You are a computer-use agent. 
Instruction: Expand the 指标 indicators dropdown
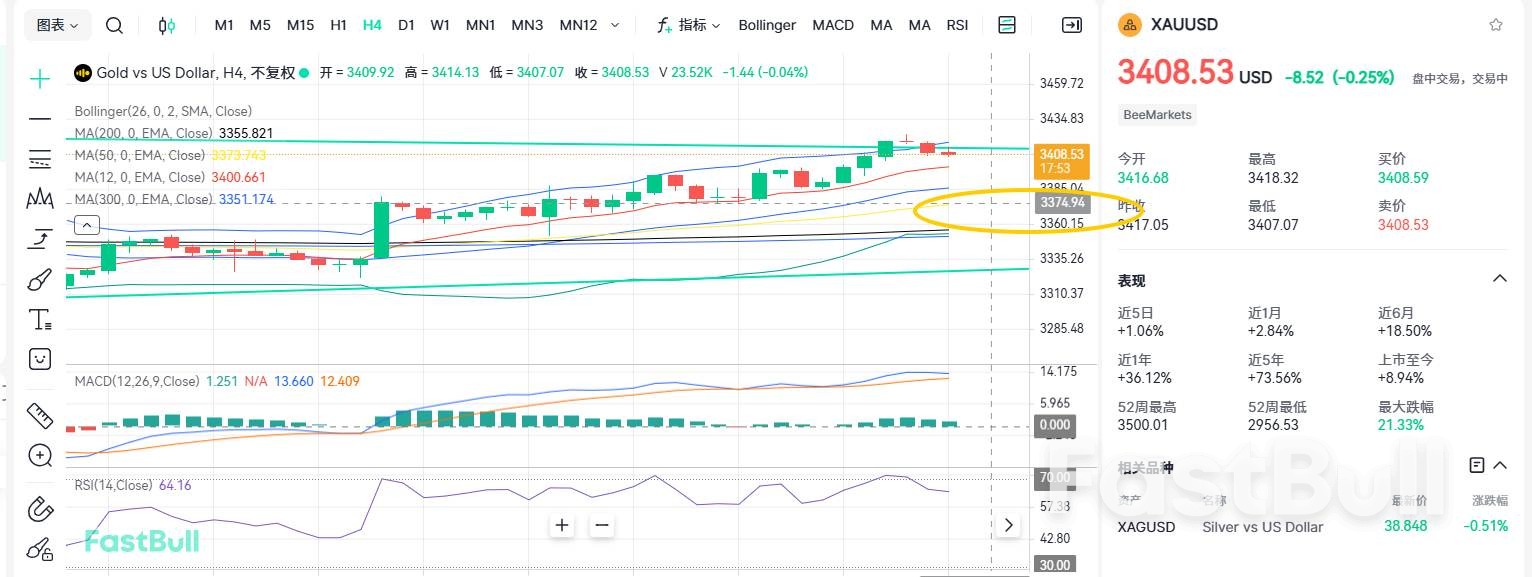tap(688, 25)
